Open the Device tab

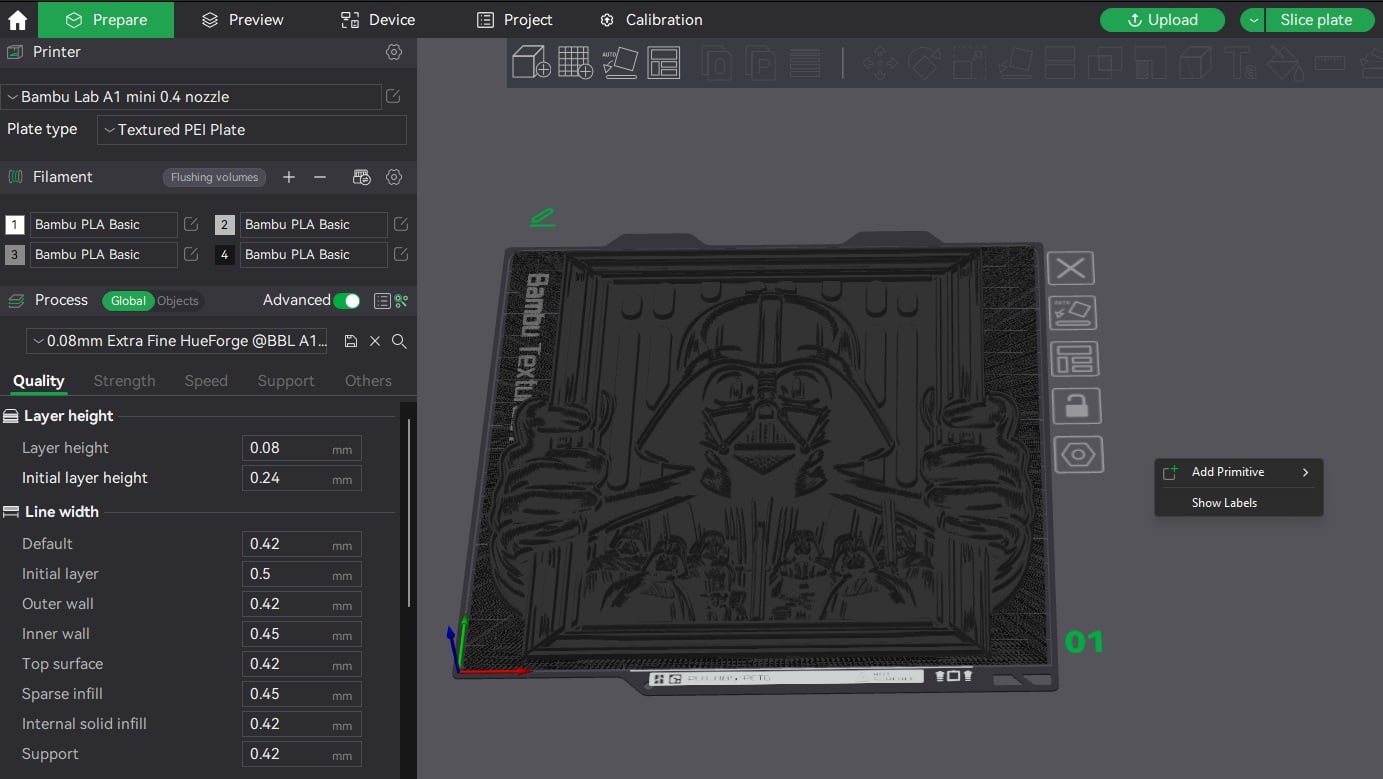[x=378, y=20]
